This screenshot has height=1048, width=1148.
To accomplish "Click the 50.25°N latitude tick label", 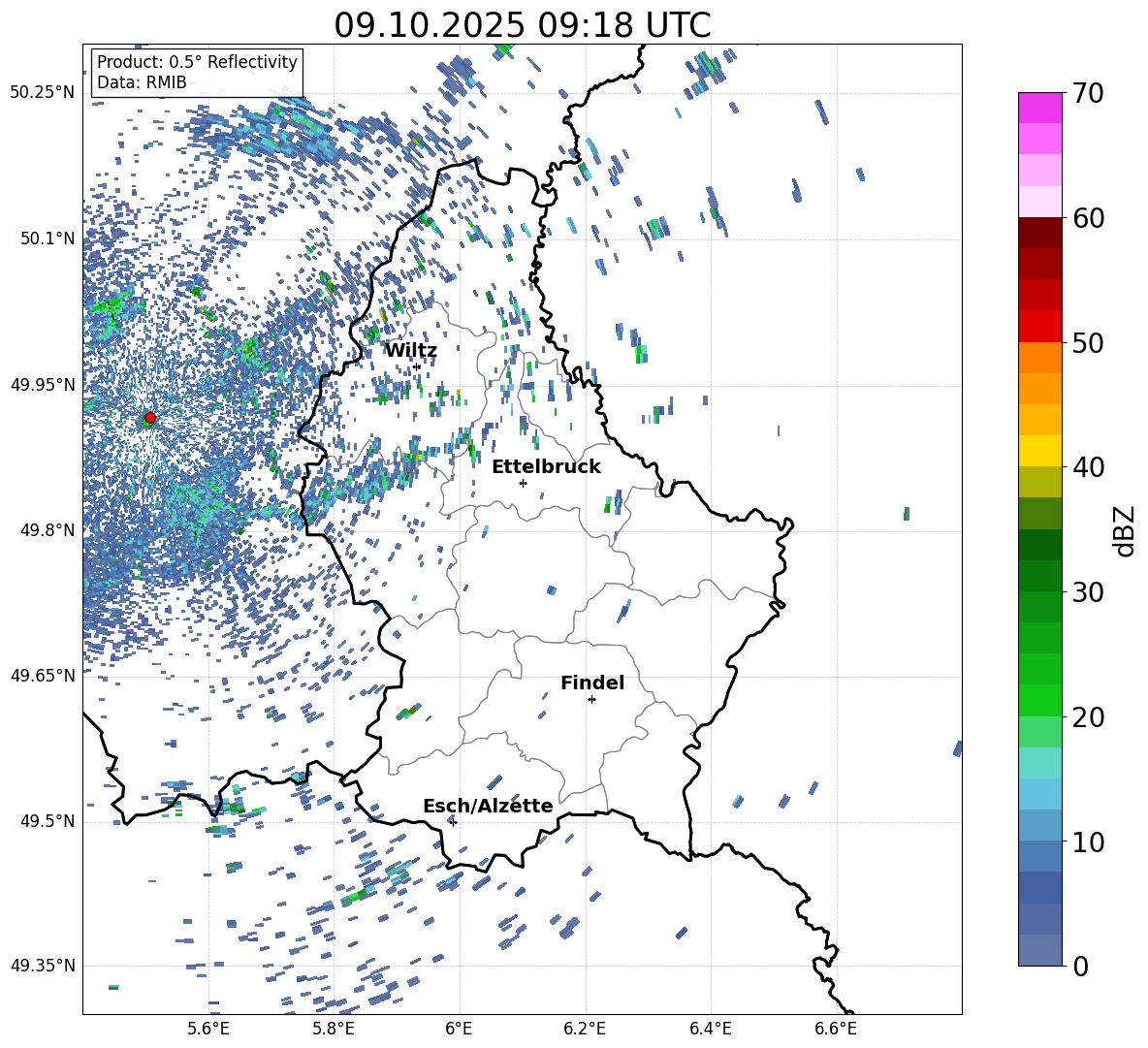I will [43, 93].
